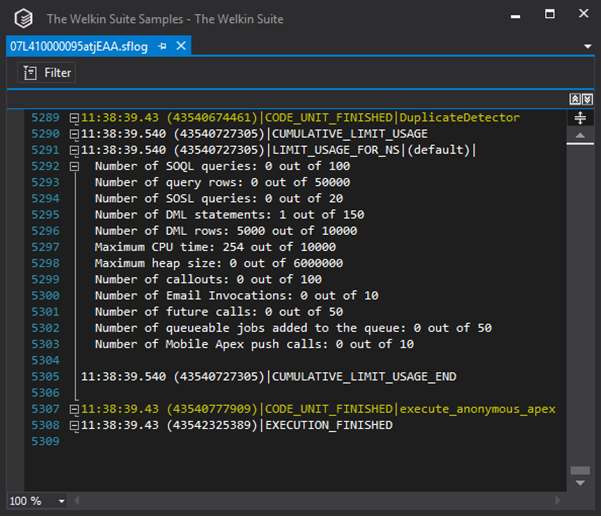Open the tab list dropdown arrow
The image size is (601, 517).
pos(586,47)
